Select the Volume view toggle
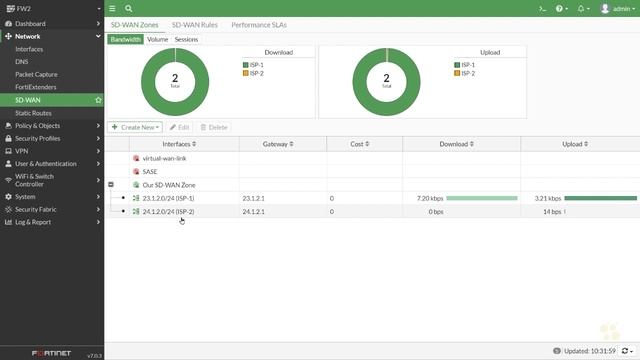 tap(158, 39)
